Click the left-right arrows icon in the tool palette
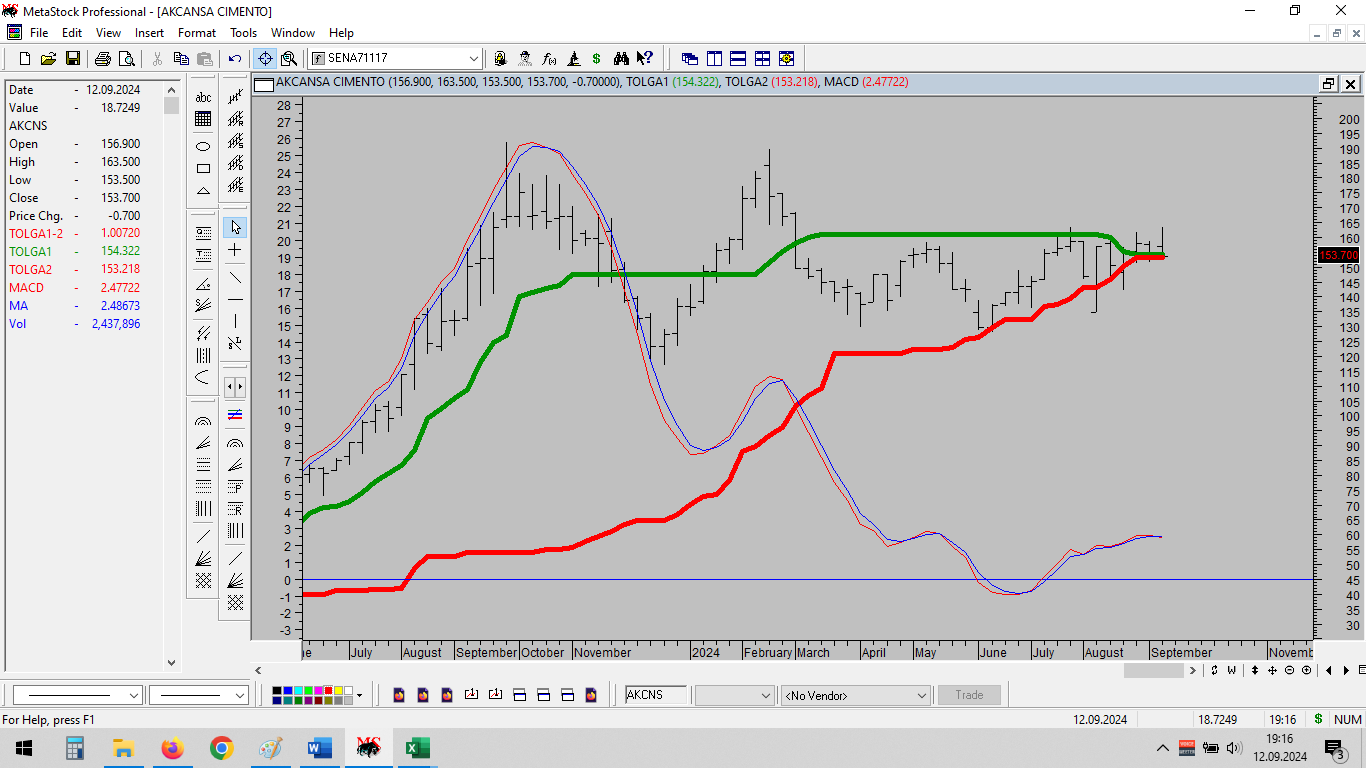 pyautogui.click(x=235, y=386)
